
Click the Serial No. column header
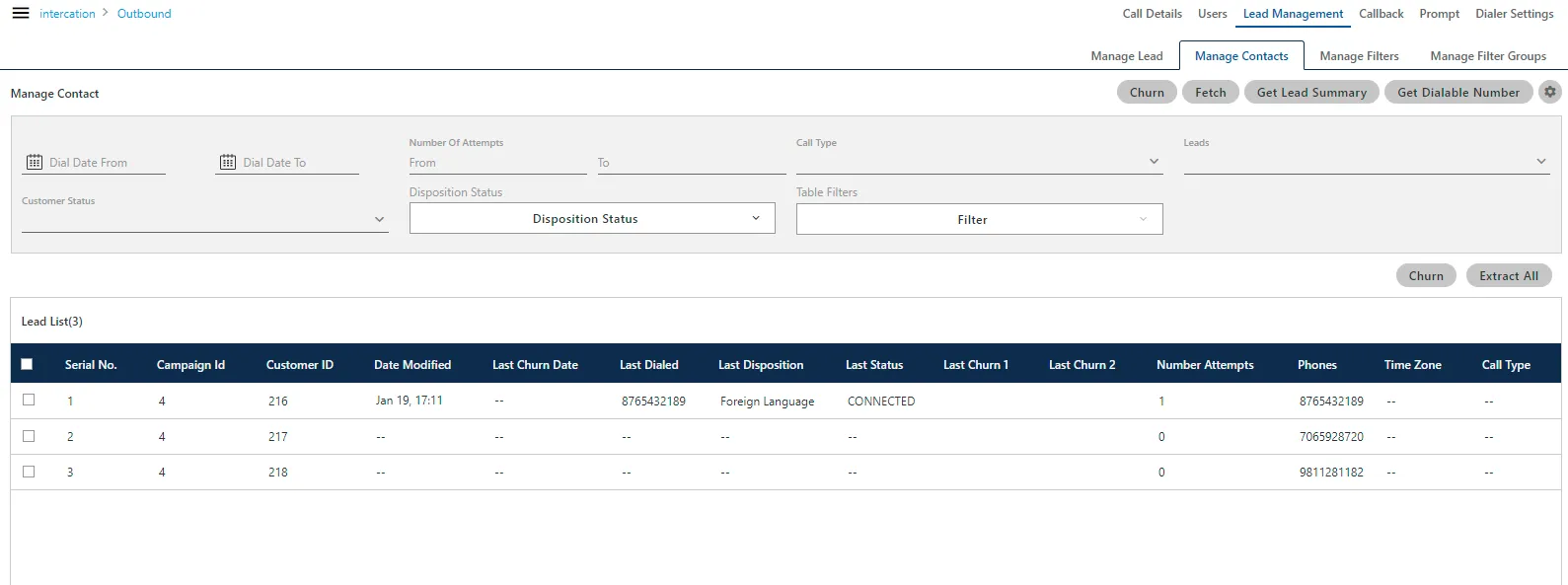[x=91, y=364]
